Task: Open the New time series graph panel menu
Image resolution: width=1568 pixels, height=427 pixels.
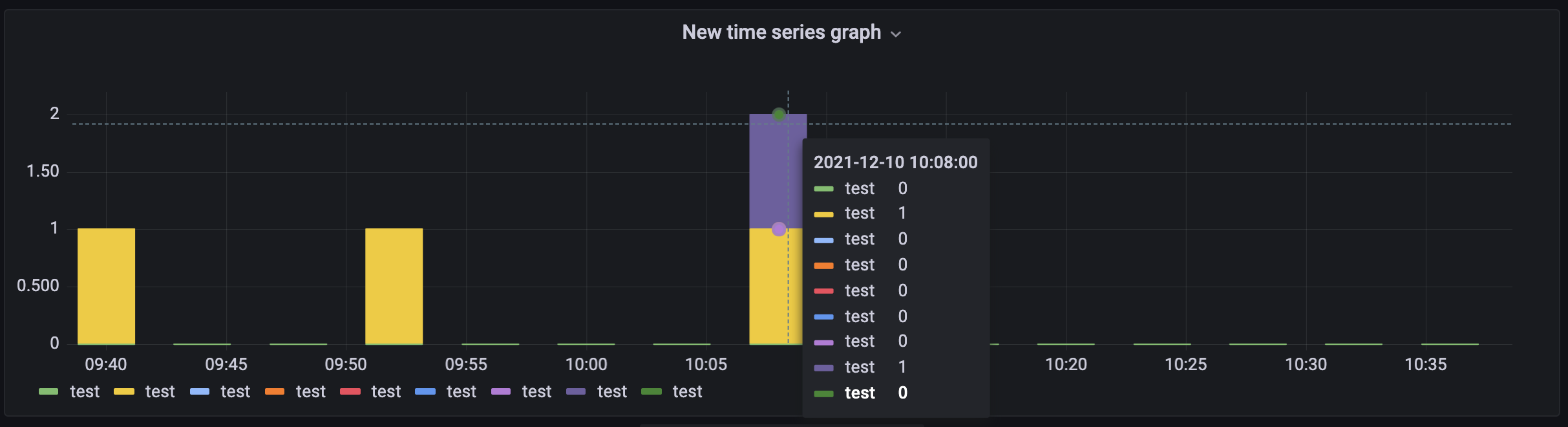Action: tap(897, 32)
